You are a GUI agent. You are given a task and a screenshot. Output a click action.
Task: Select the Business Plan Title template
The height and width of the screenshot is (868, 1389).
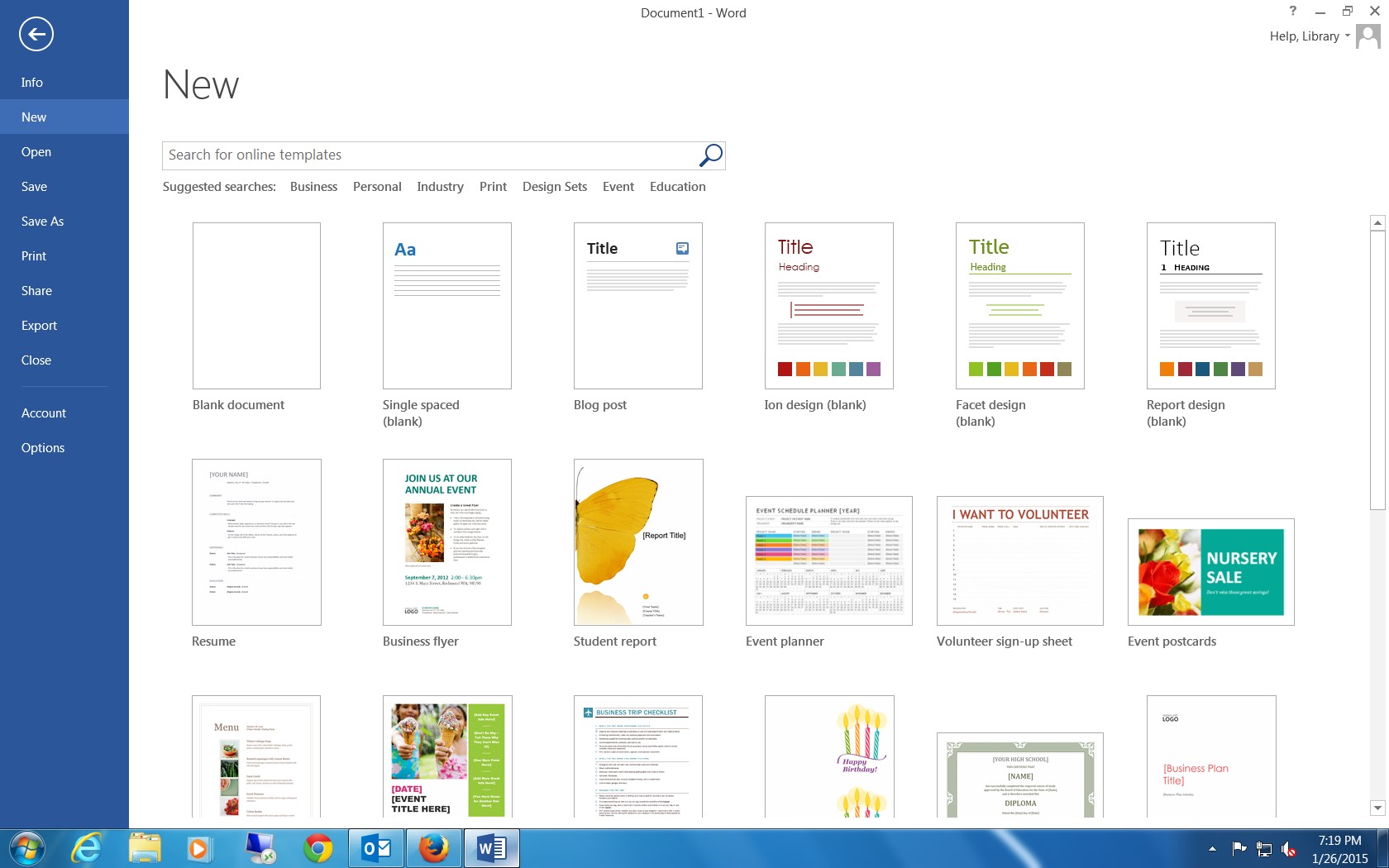1211,756
